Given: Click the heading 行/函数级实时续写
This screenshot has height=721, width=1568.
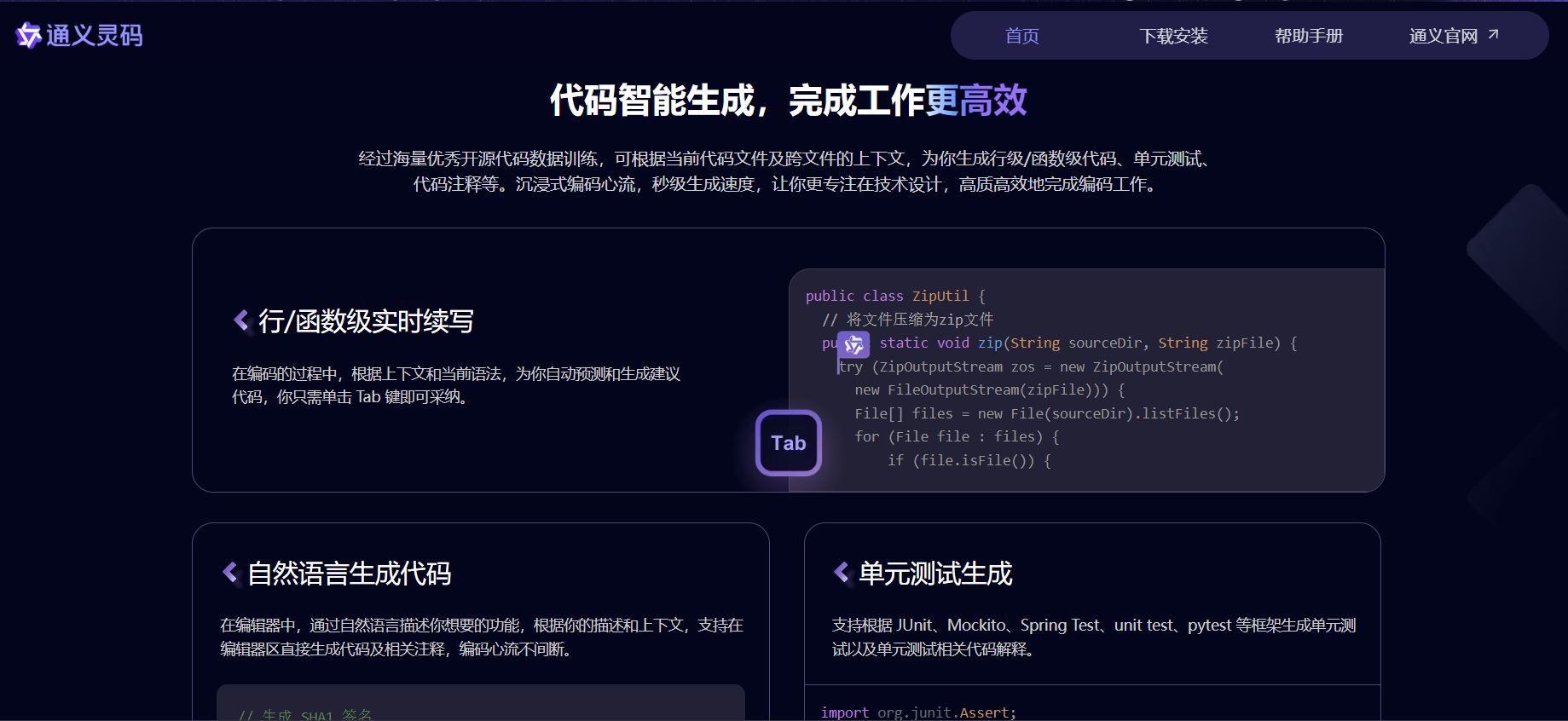Looking at the screenshot, I should [366, 321].
